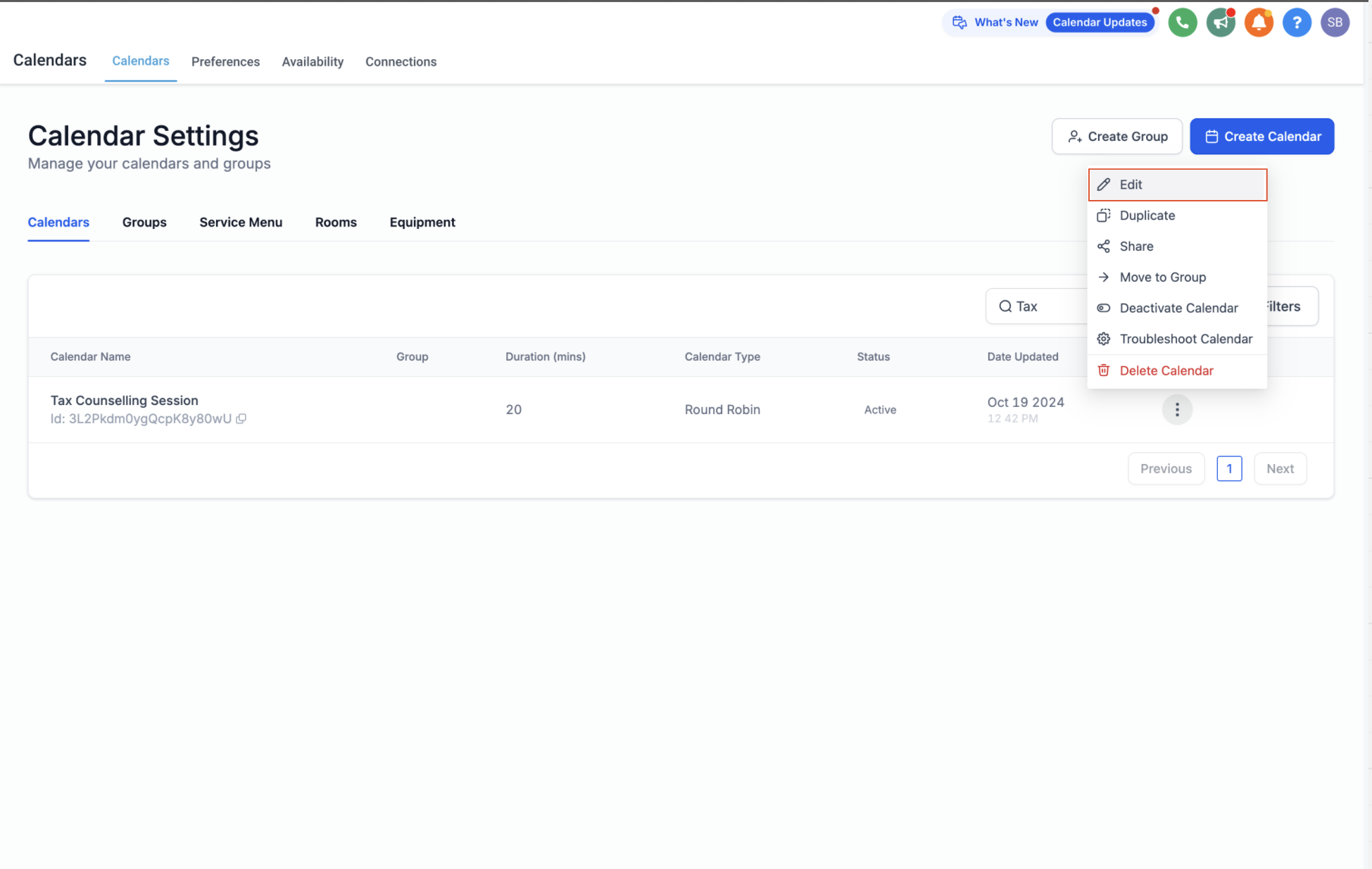
Task: Open the megaphone announcements icon
Action: [1221, 23]
